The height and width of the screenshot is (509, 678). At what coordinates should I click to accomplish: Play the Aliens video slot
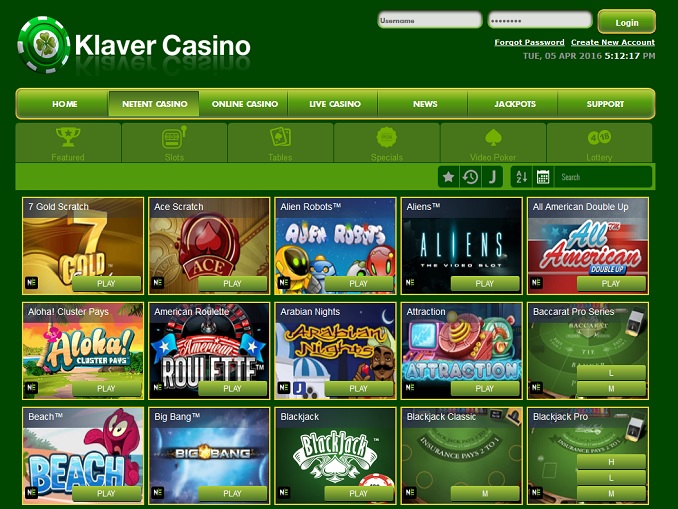pos(484,284)
